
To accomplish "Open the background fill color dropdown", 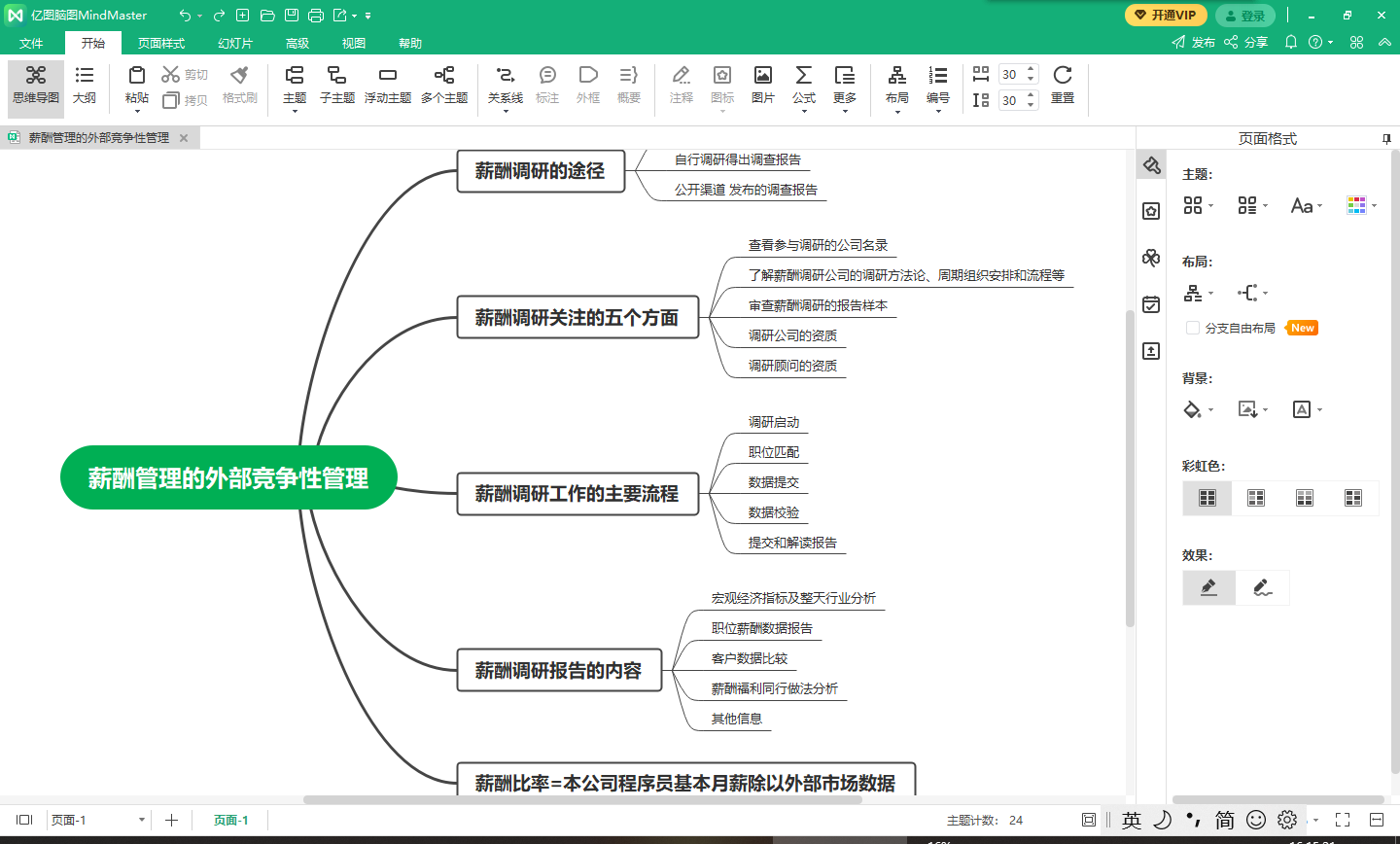I will 1198,409.
